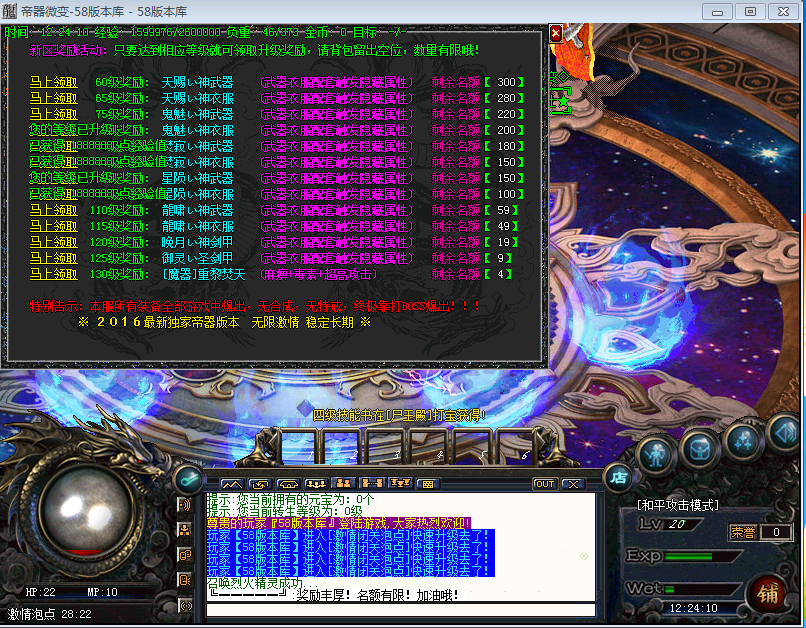This screenshot has width=806, height=628.
Task: Maximize the 帝器微变 game window
Action: (750, 11)
